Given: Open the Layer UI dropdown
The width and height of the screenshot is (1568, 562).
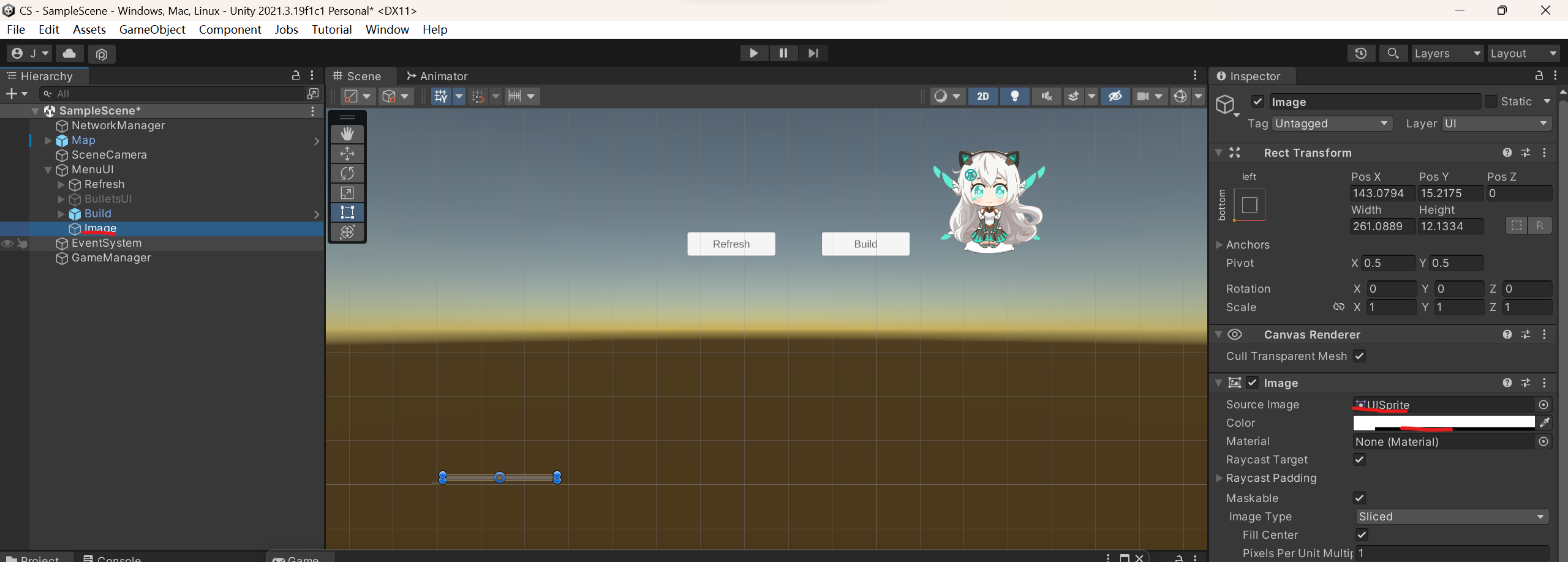Looking at the screenshot, I should click(x=1496, y=124).
